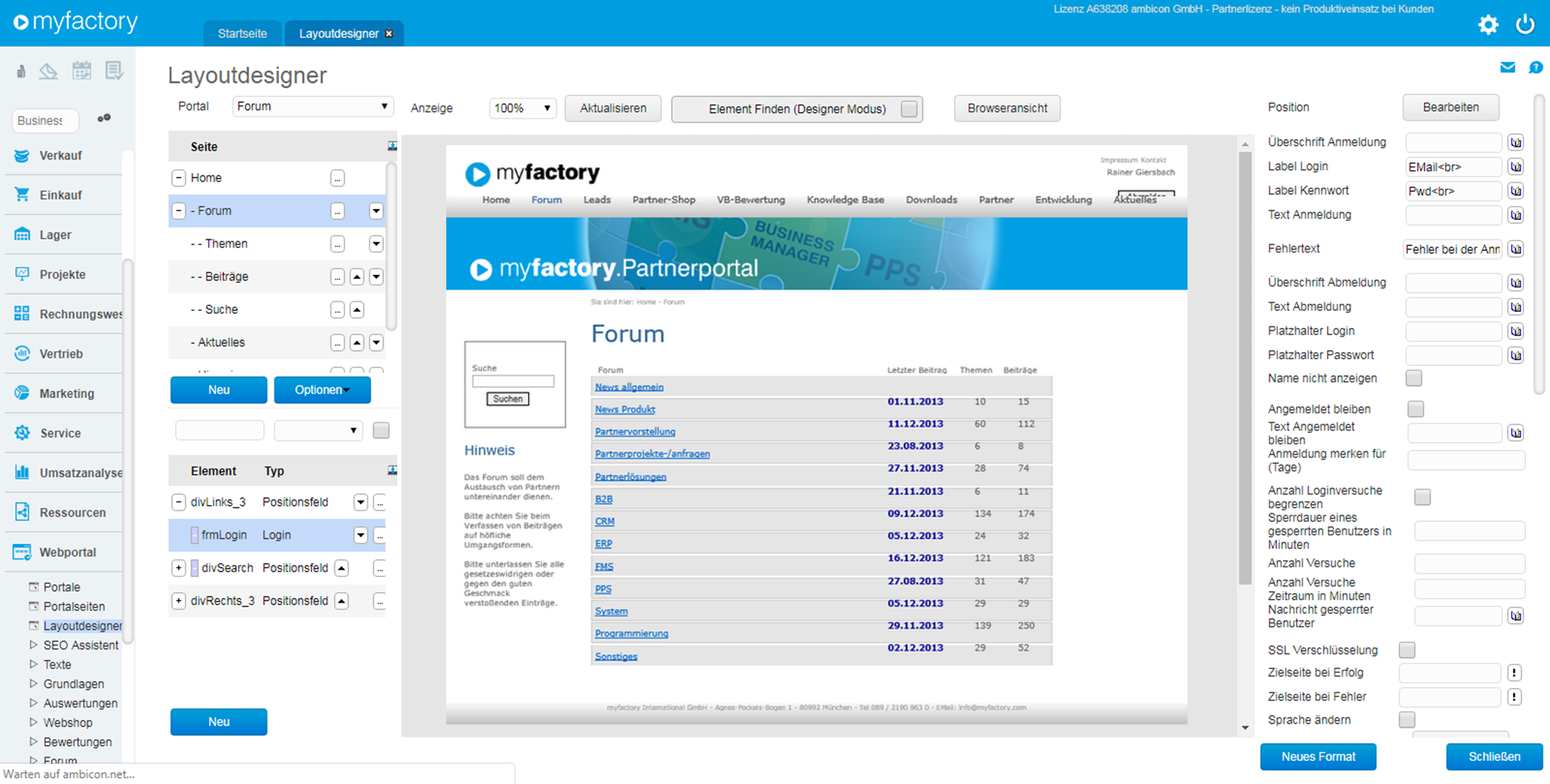This screenshot has height=784, width=1550.
Task: Click the notes list icon in sidebar toolbar
Action: (114, 71)
